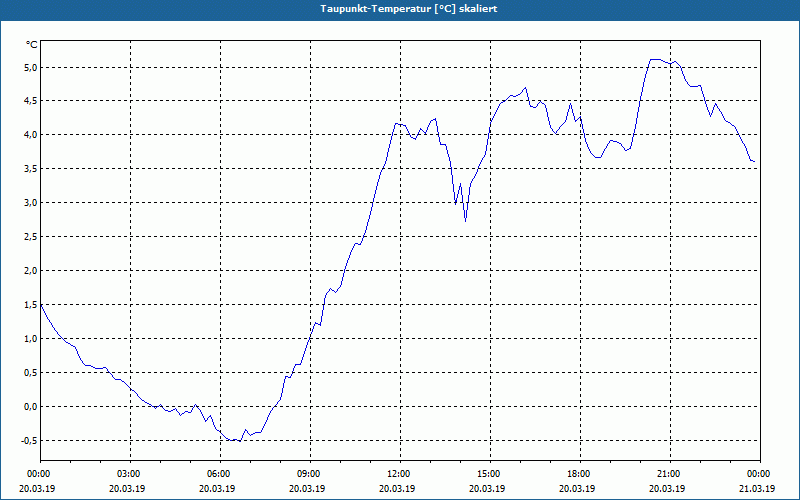This screenshot has width=800, height=500.
Task: Click the "3,5" y-axis value
Action: [x=31, y=168]
